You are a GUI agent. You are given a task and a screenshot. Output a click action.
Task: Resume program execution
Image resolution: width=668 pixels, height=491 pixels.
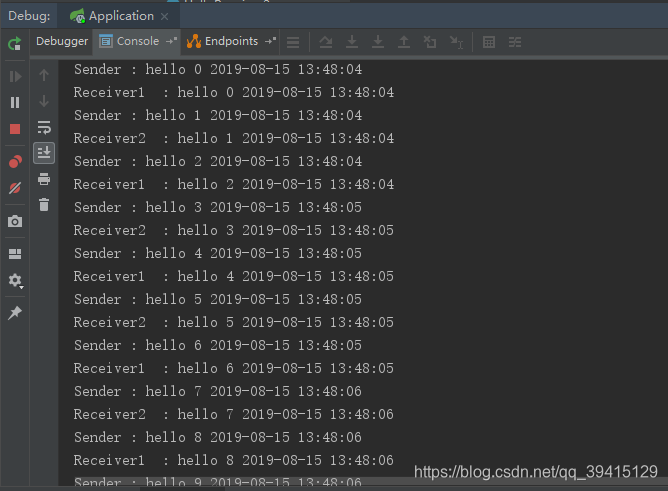(x=15, y=77)
